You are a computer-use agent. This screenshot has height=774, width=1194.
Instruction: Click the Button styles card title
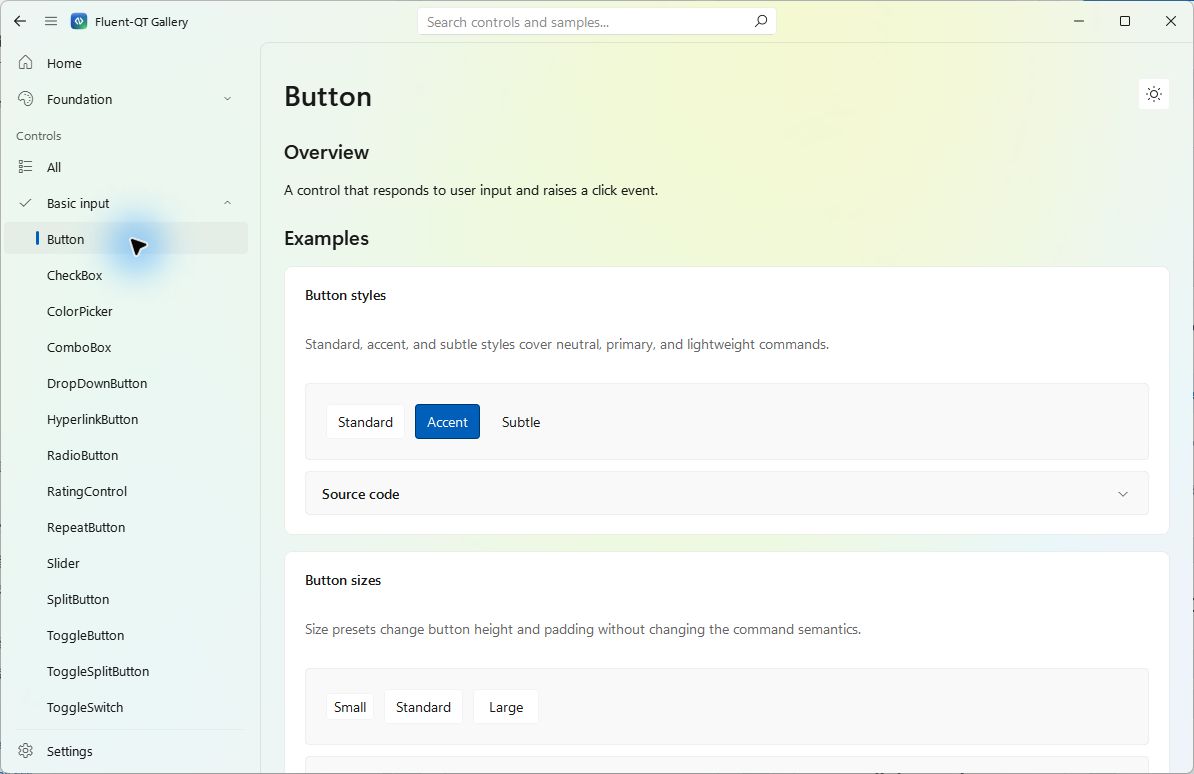(346, 295)
